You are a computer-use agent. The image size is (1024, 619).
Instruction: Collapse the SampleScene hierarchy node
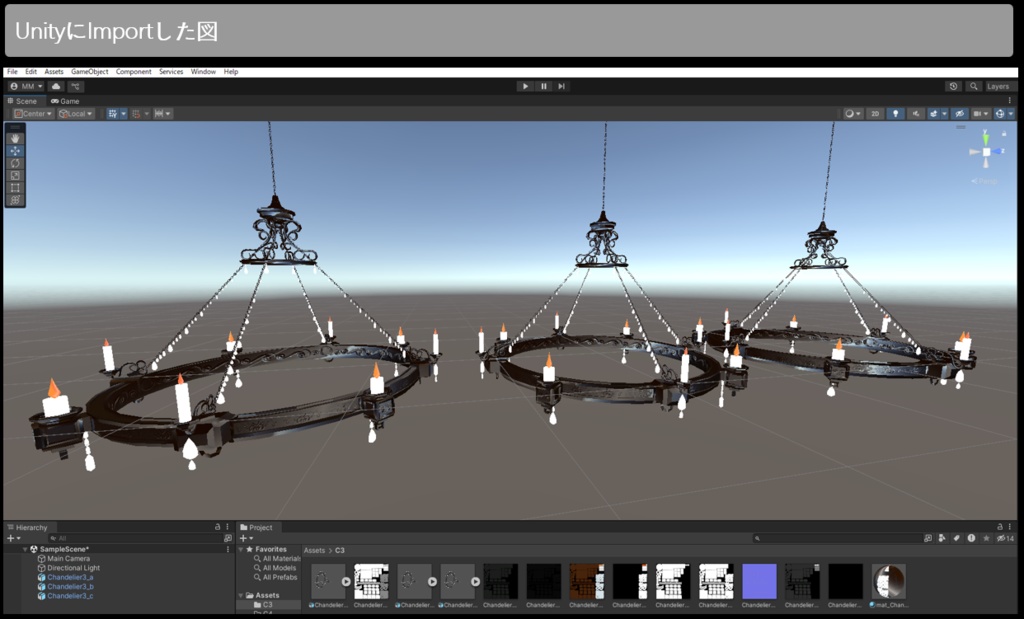point(25,550)
